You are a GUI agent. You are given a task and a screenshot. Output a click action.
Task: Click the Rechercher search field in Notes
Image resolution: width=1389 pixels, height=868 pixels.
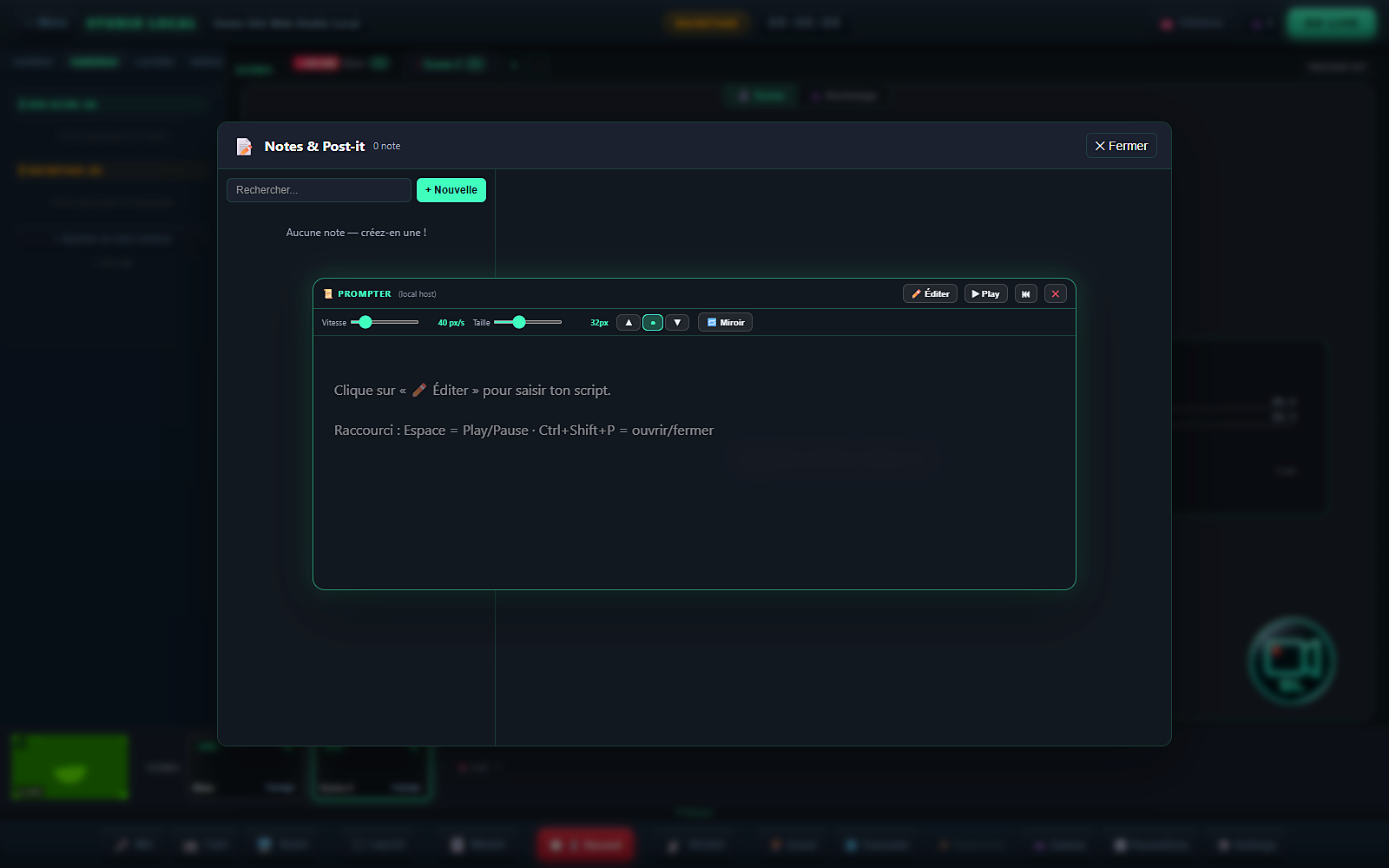coord(319,190)
